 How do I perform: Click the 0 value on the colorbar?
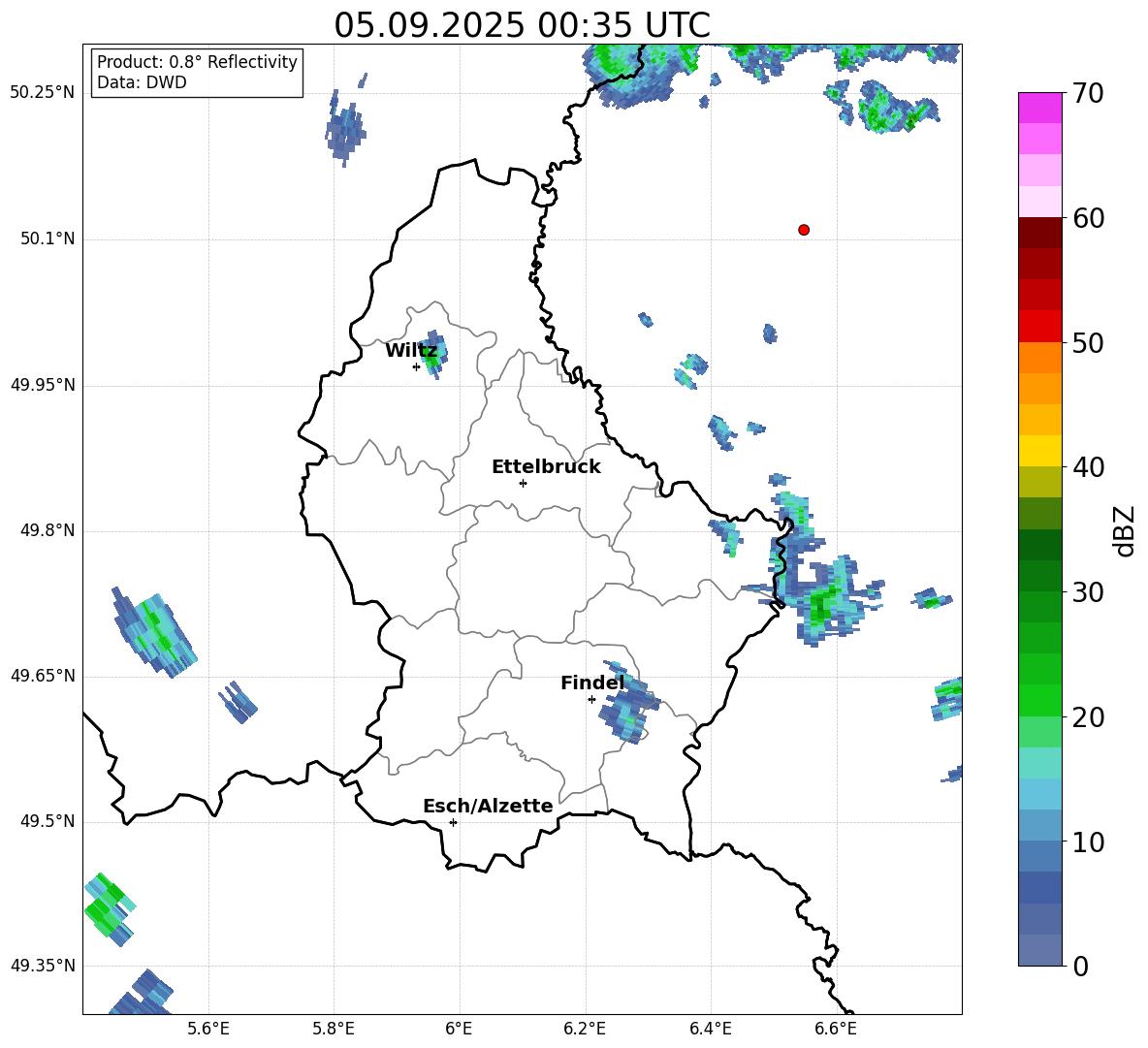pos(1080,966)
